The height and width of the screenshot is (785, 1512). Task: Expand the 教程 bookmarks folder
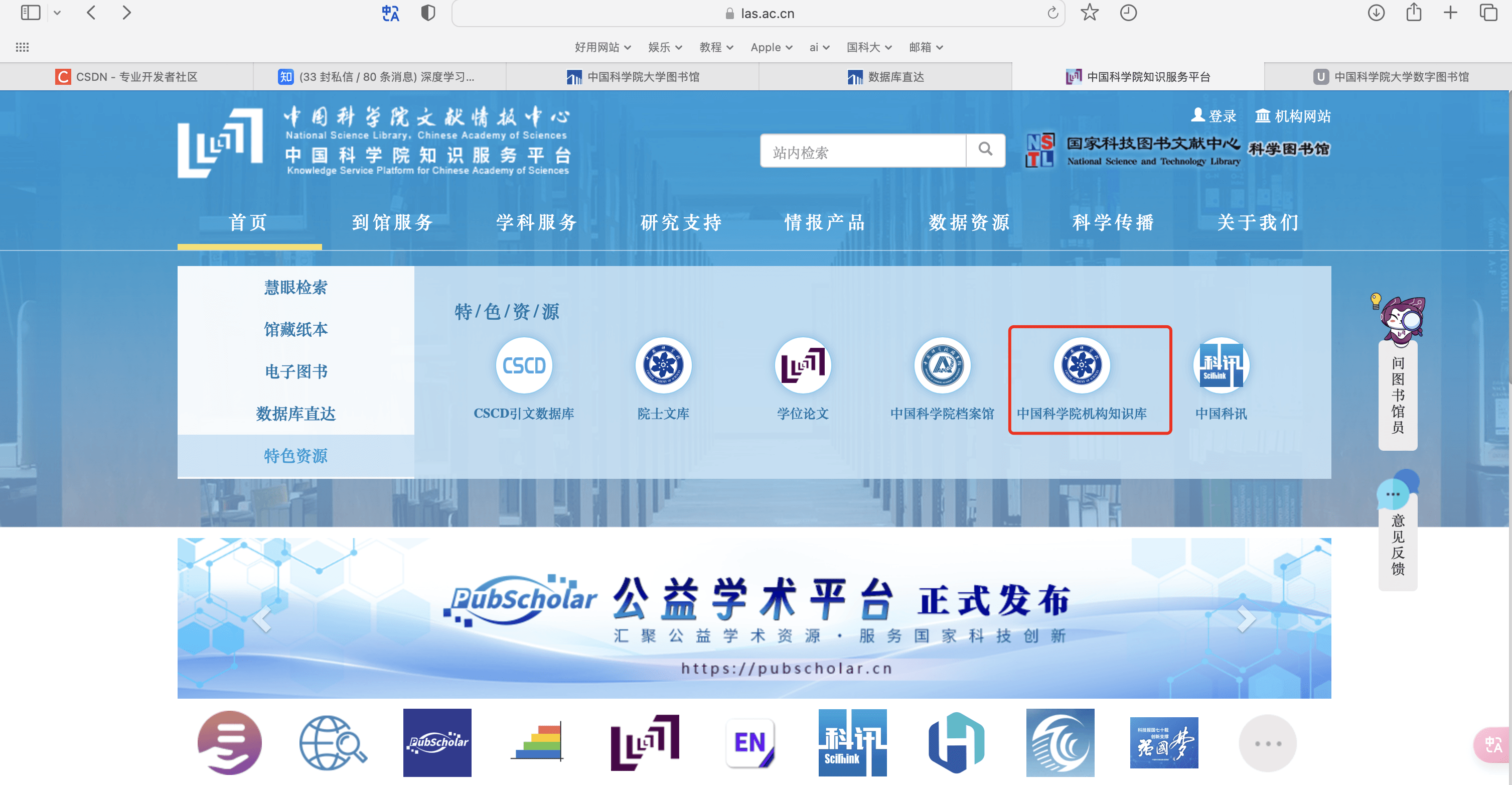tap(716, 47)
